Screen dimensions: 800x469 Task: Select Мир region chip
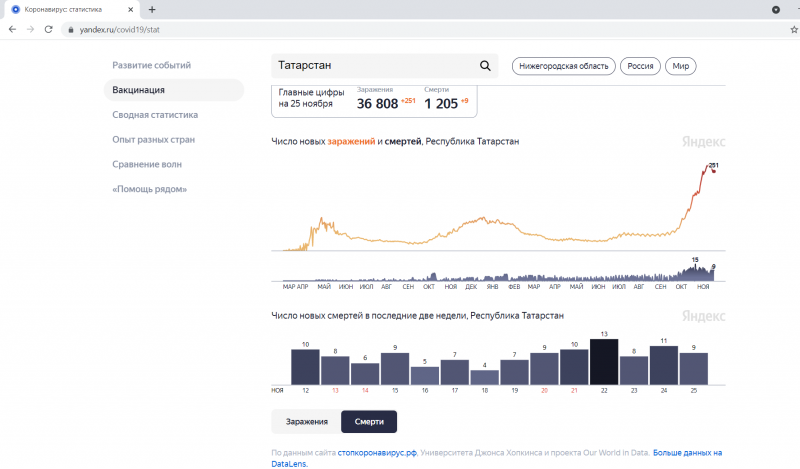coord(681,66)
